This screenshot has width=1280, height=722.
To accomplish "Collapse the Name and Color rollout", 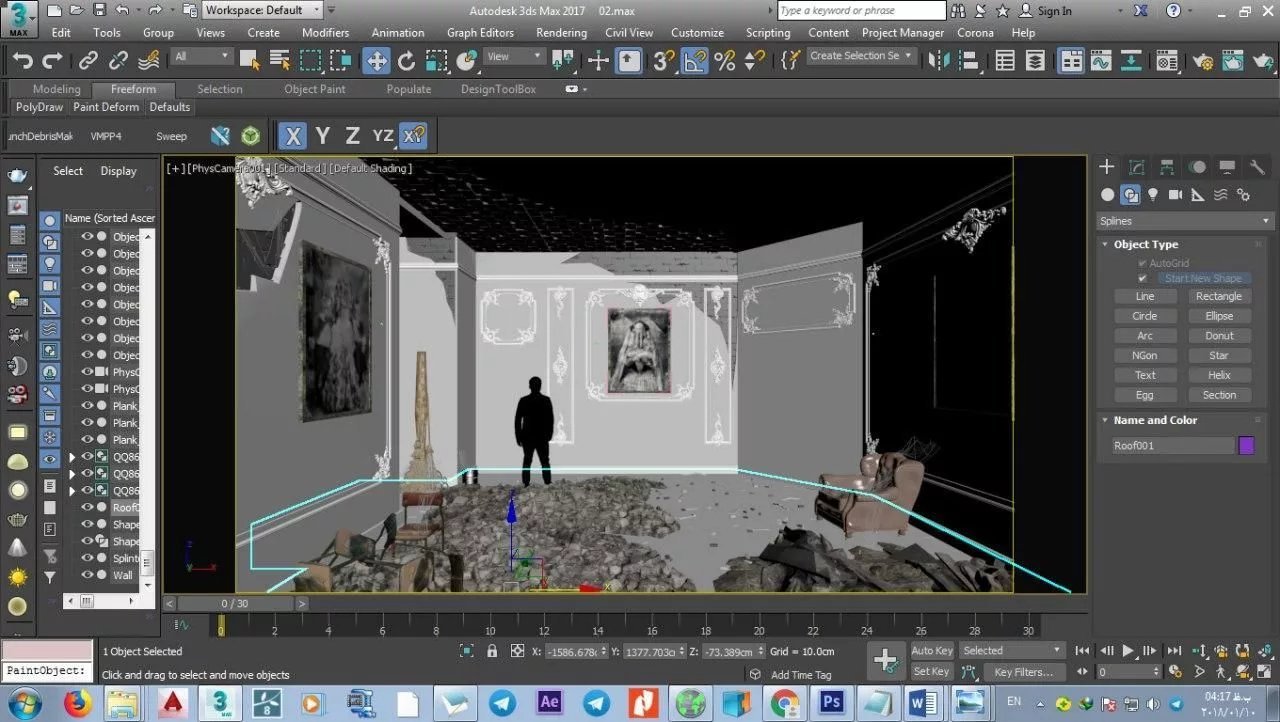I will click(x=1155, y=420).
